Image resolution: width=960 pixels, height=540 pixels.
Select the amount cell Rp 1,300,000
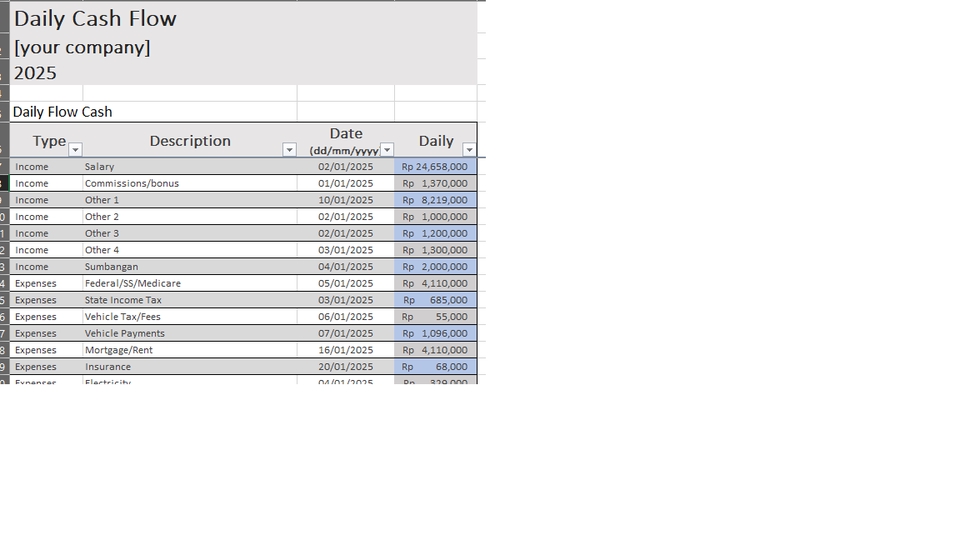(435, 250)
